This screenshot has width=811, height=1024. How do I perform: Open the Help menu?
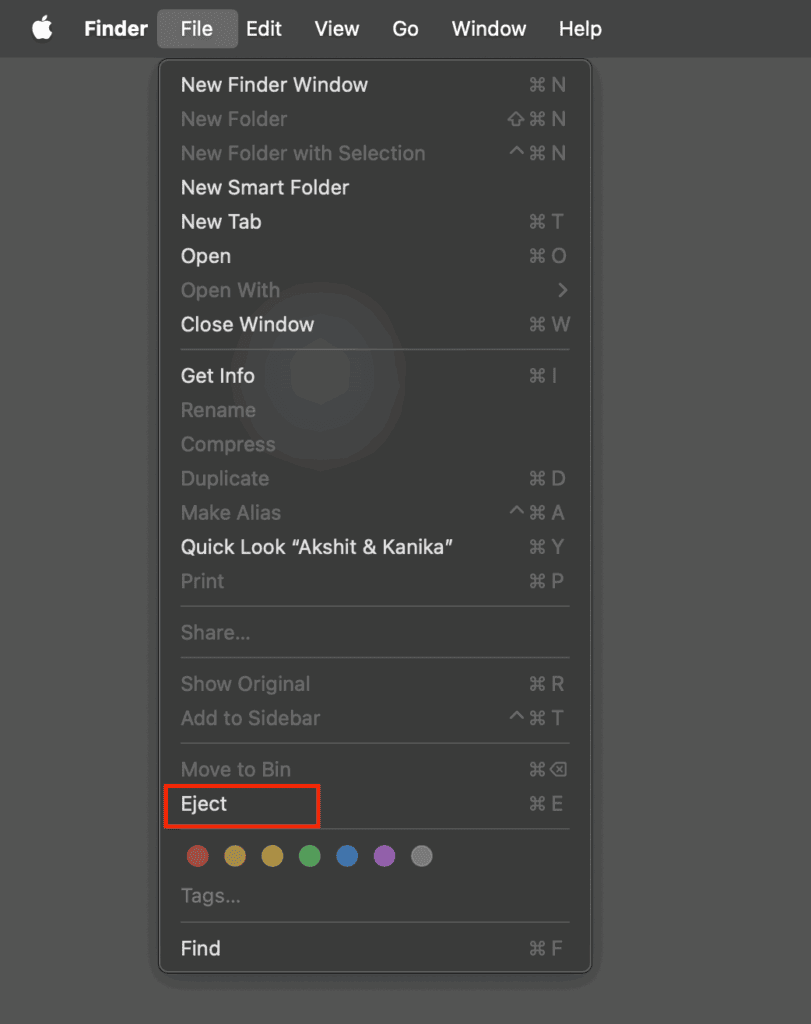[x=579, y=28]
